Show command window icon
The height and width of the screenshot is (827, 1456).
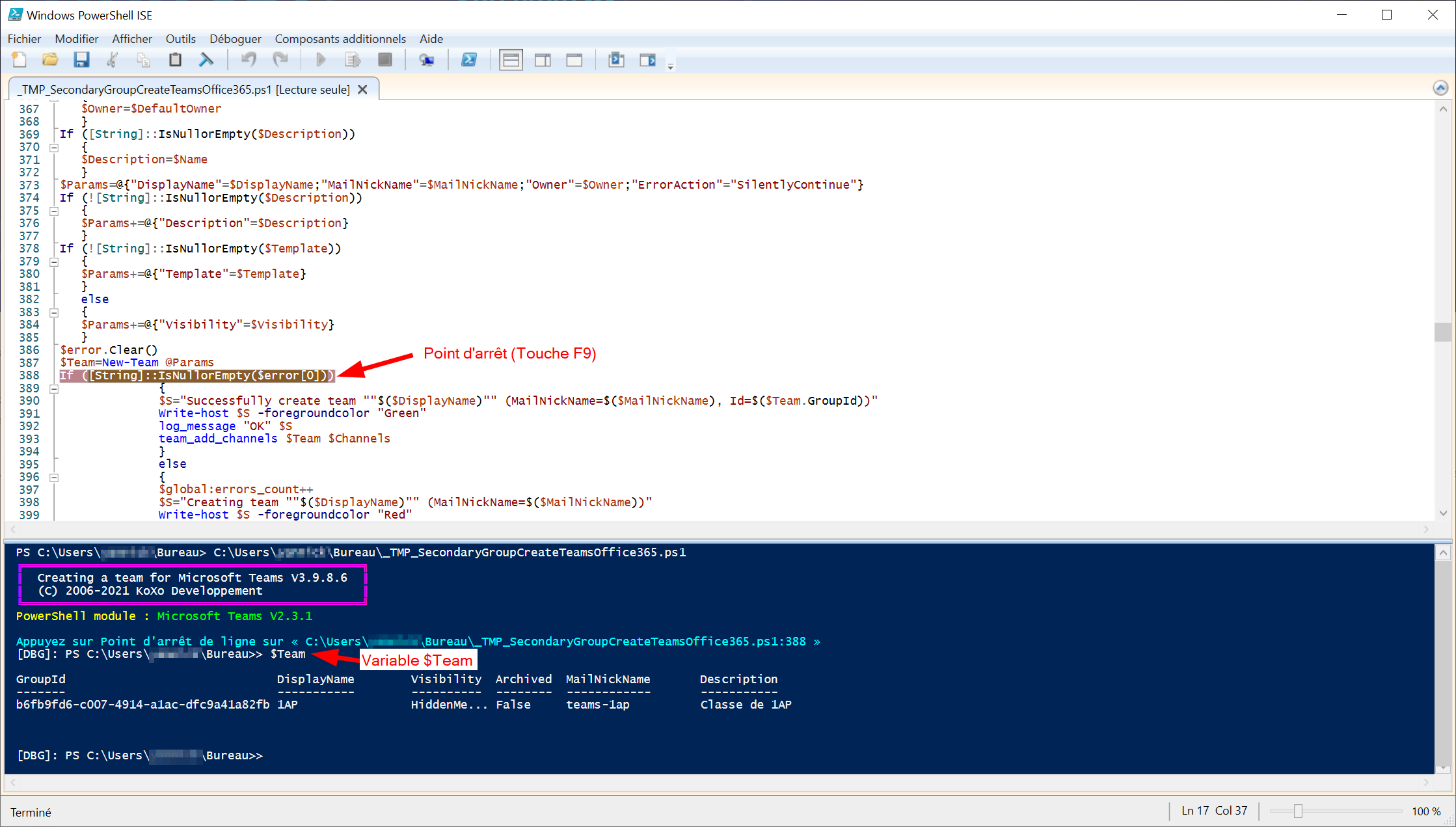[x=616, y=60]
